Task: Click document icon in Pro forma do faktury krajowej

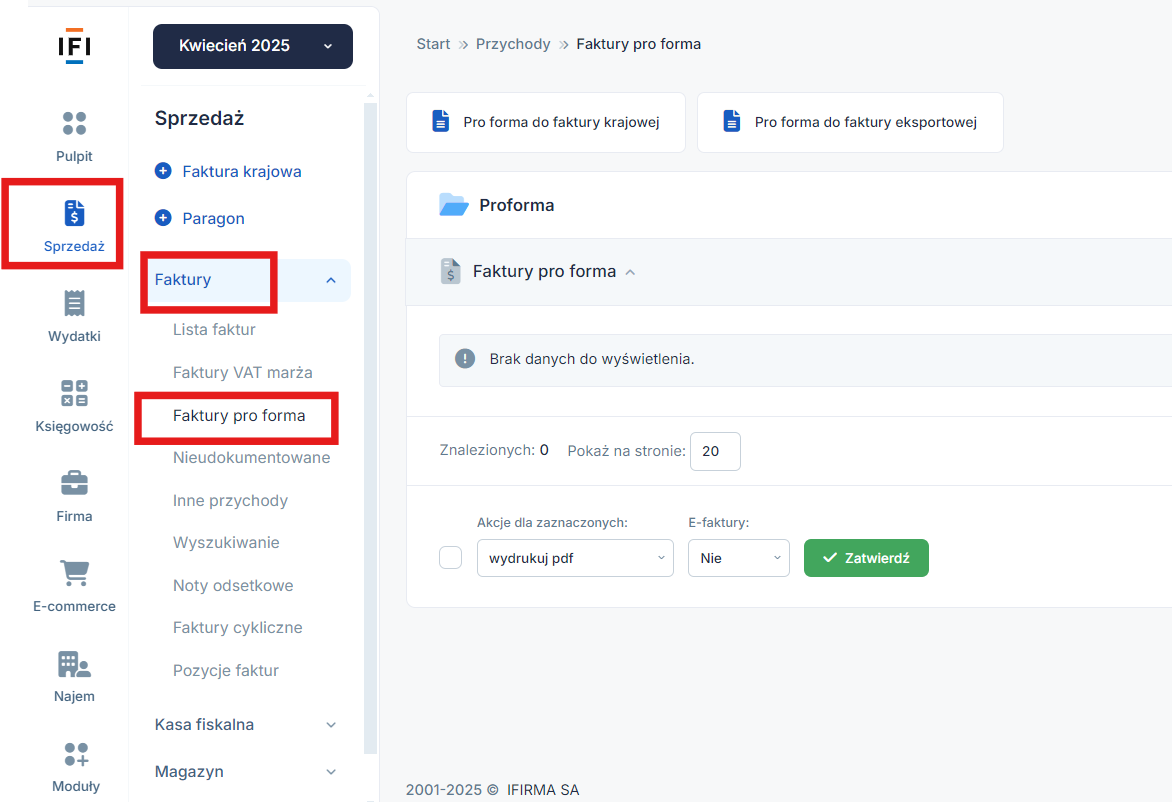Action: tap(441, 121)
